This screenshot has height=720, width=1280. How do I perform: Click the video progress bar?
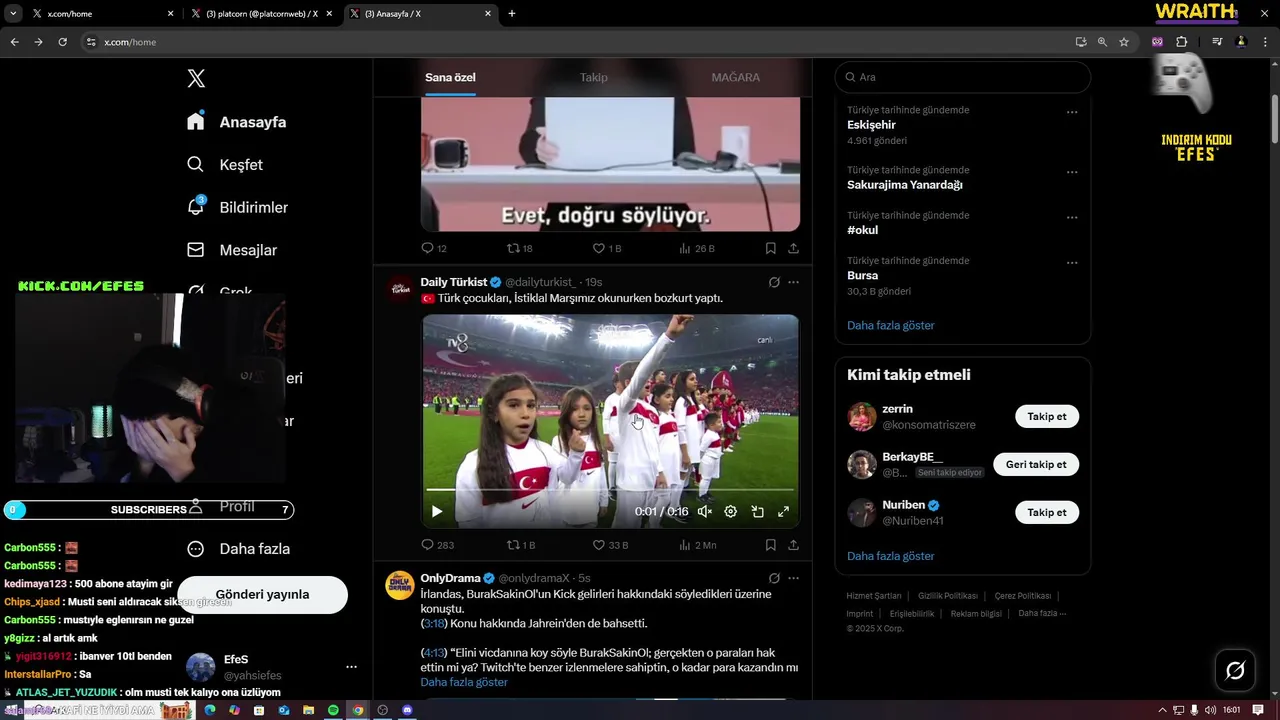[610, 491]
